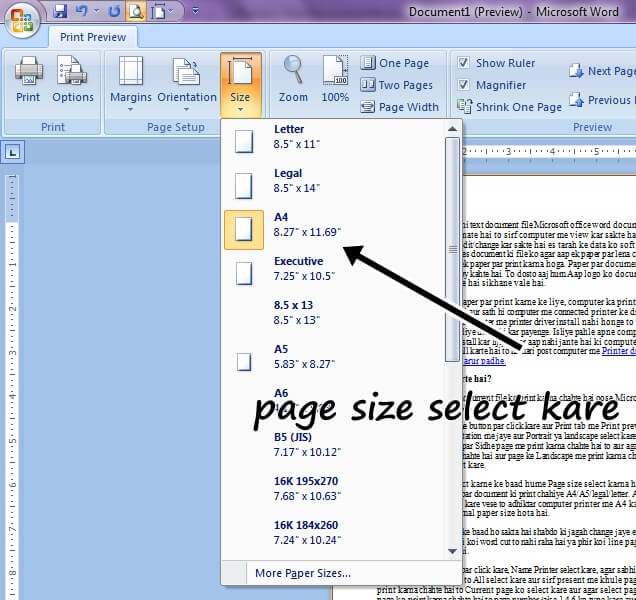Choose 8.5 x 13 paper size
The image size is (636, 600).
pyautogui.click(x=333, y=312)
